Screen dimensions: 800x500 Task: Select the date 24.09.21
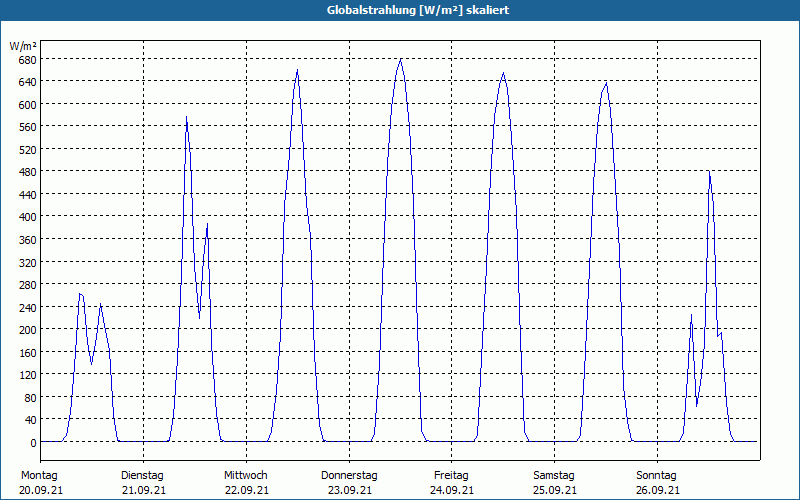452,491
